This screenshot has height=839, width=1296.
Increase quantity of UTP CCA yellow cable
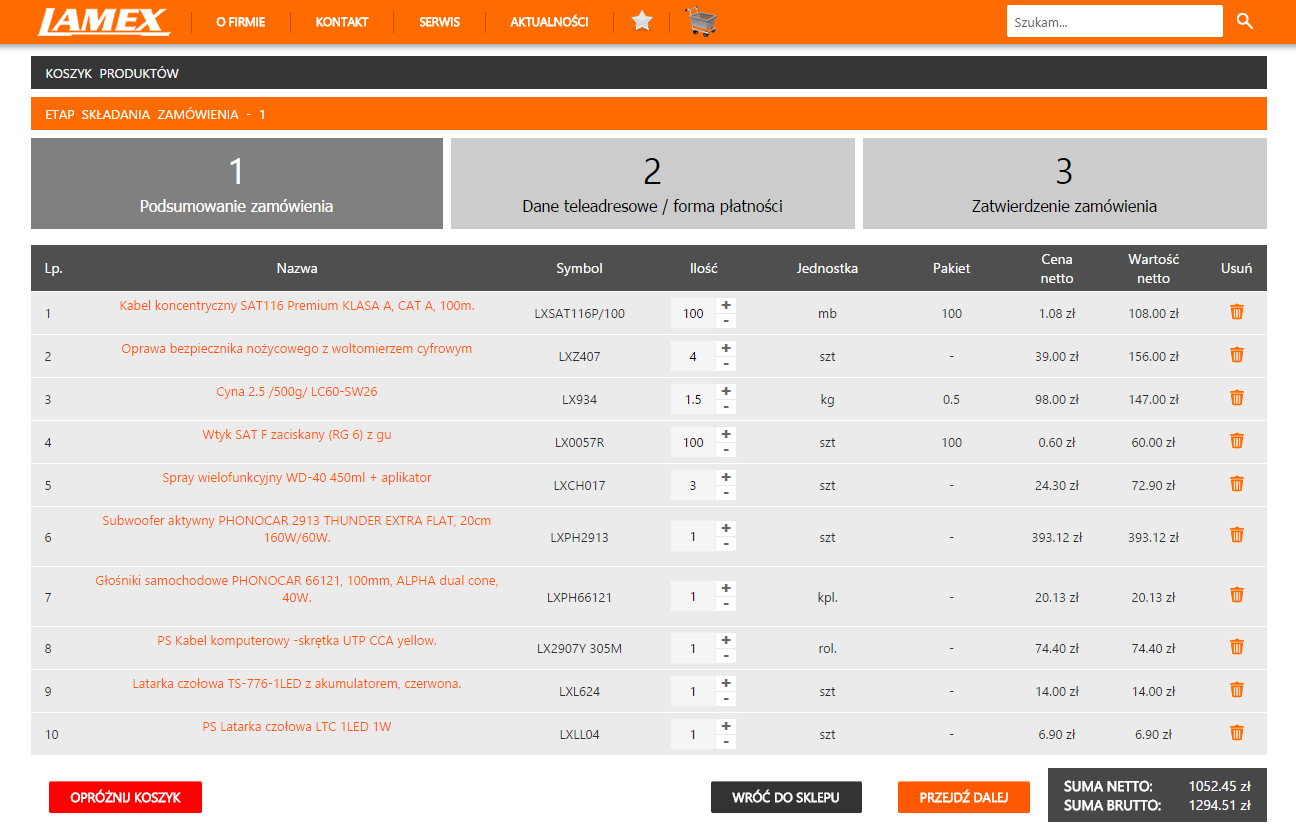726,640
